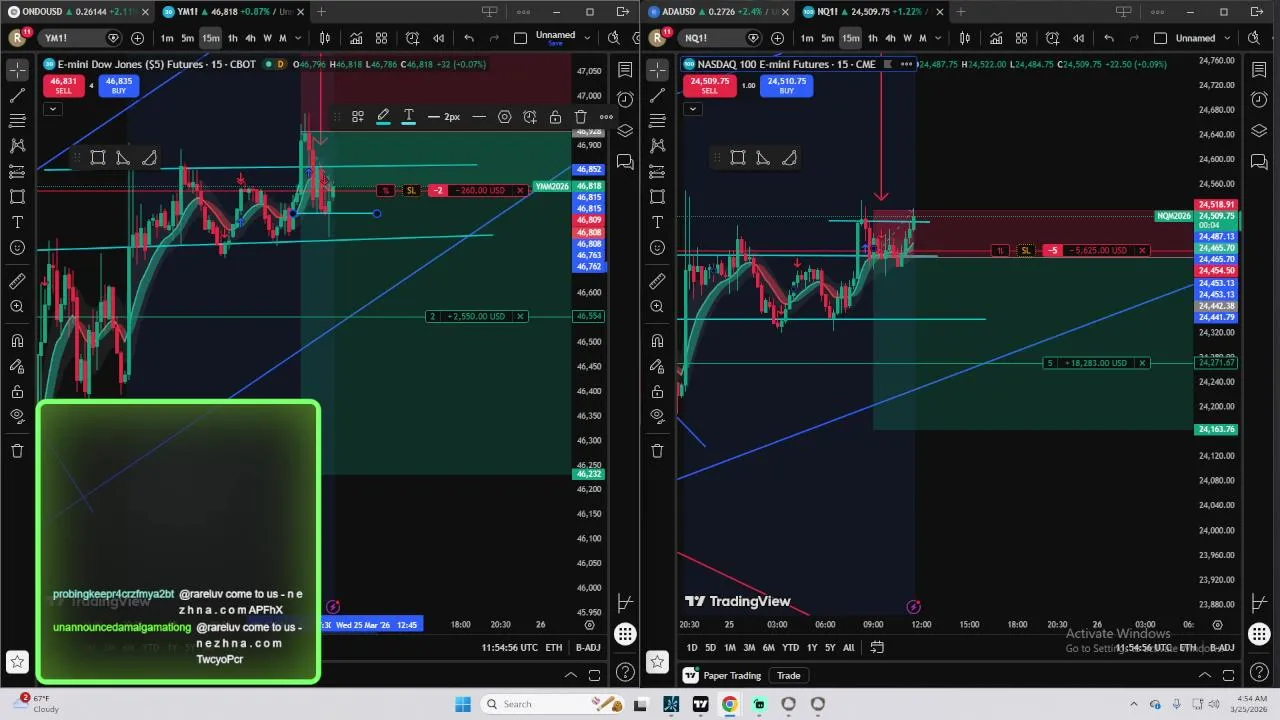Screen dimensions: 1280x720
Task: Close the +2,550.00 USD take-profit order
Action: click(520, 316)
